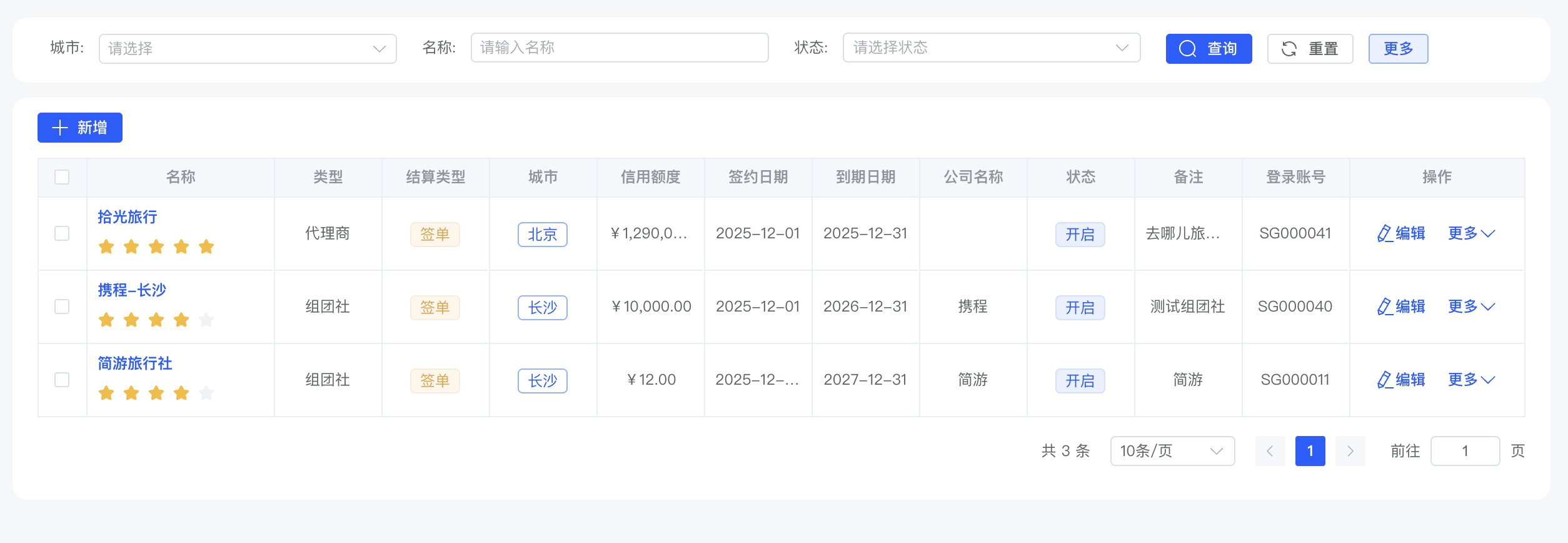Click the SG000011 login account cell
Screen dimensions: 1568x543
1295,380
